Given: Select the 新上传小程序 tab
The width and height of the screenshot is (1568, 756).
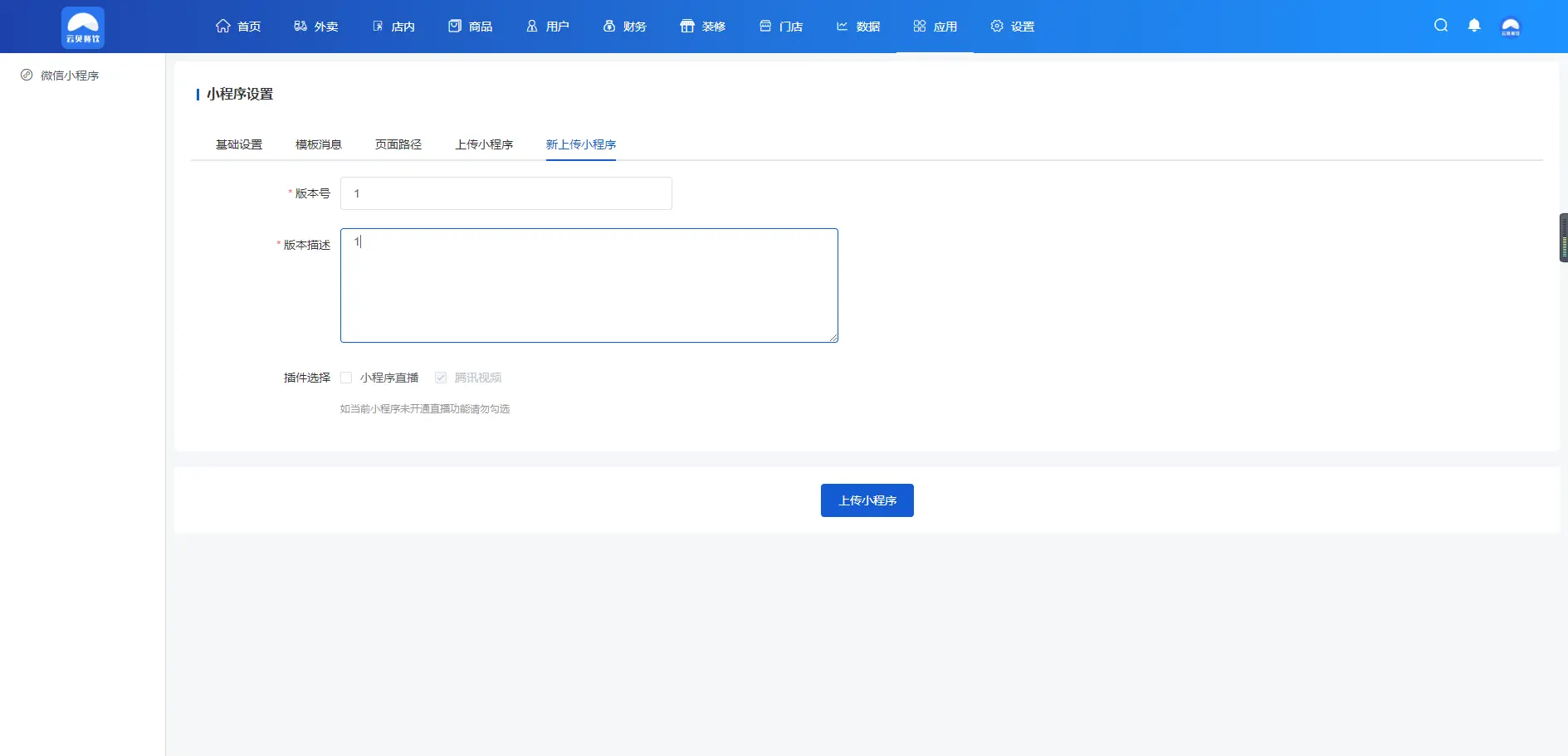Looking at the screenshot, I should tap(581, 144).
